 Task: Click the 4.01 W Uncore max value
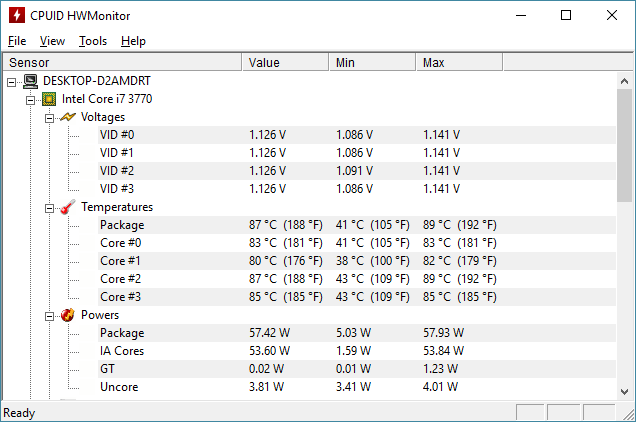[x=440, y=387]
